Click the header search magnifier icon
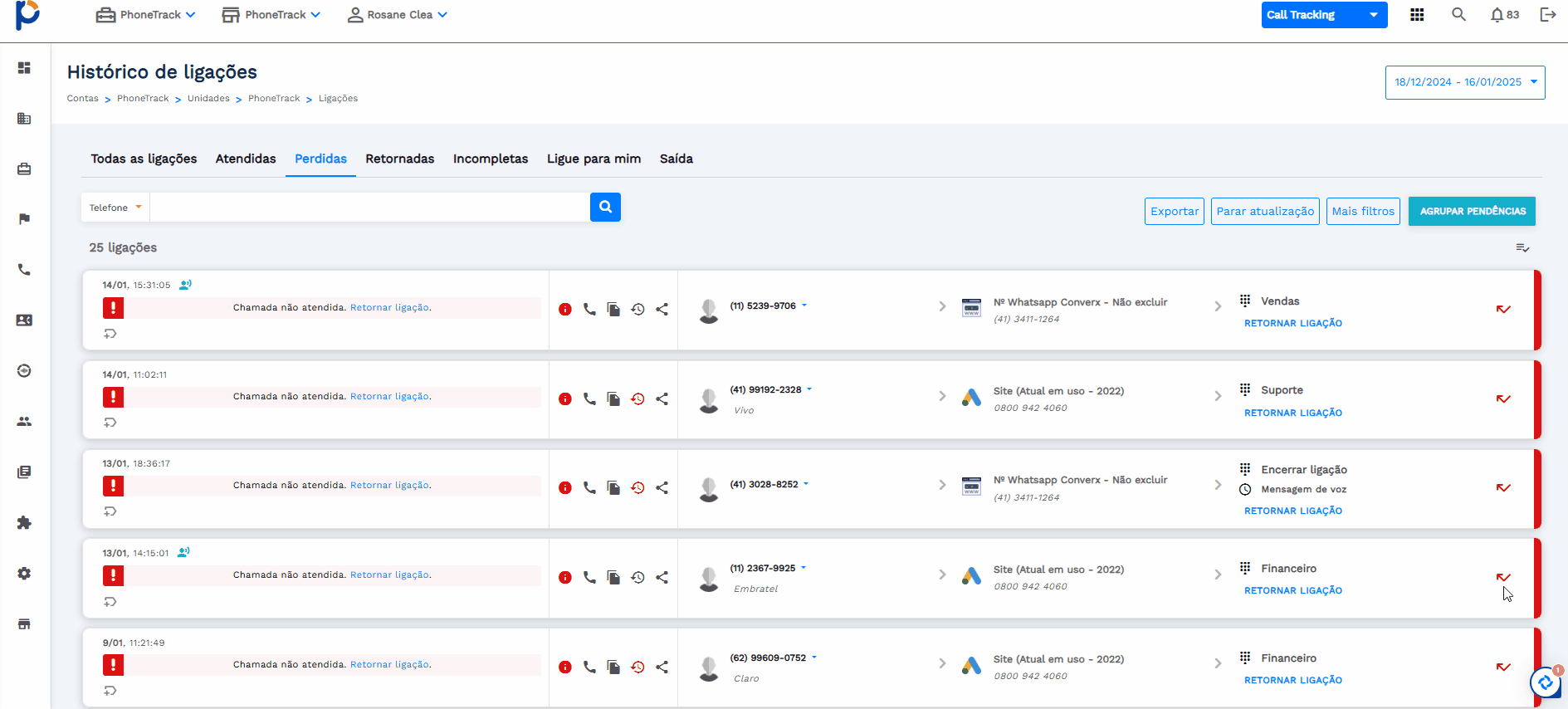This screenshot has height=709, width=1568. coord(1458,14)
